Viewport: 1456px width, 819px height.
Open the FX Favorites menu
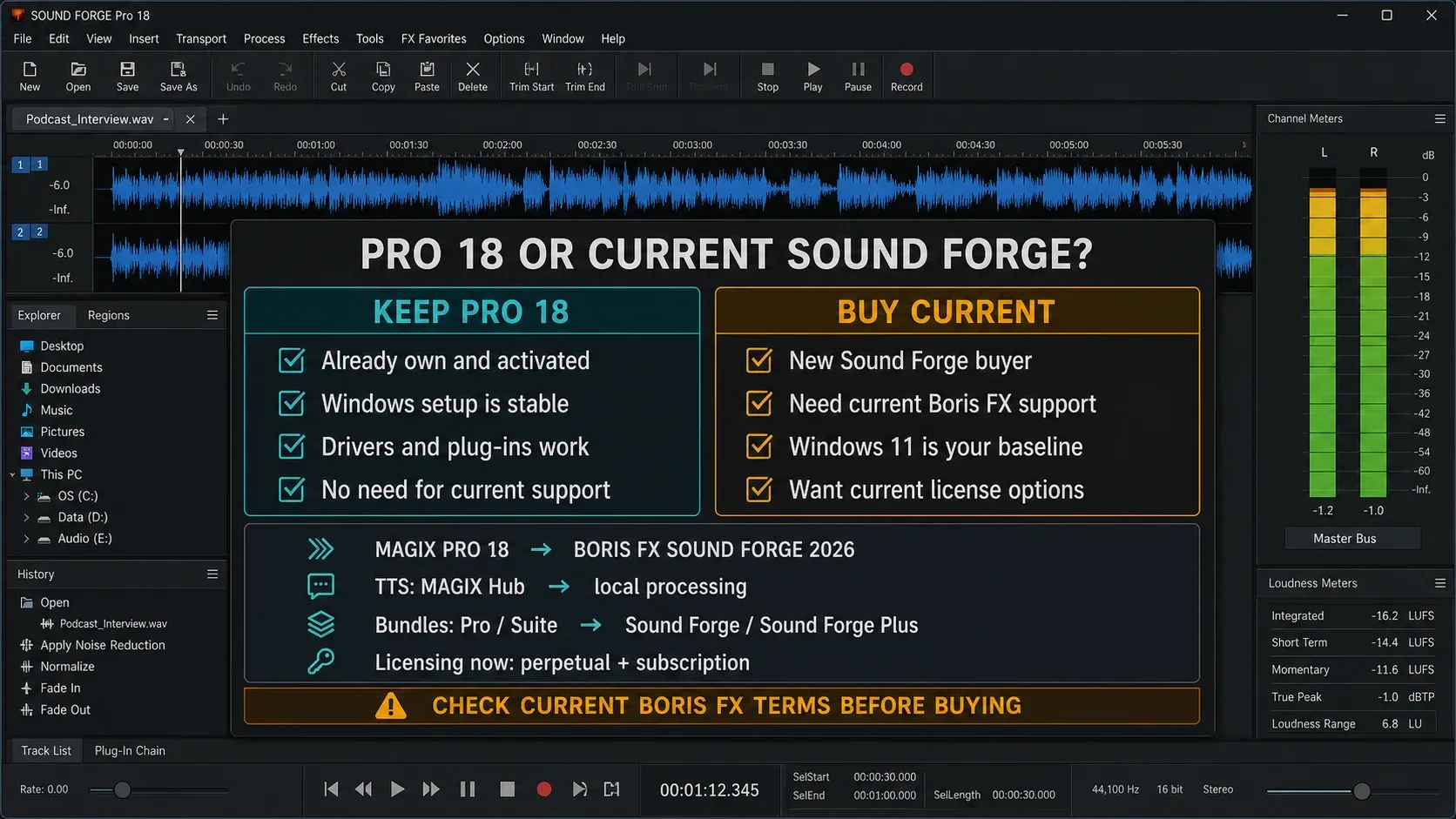(434, 39)
